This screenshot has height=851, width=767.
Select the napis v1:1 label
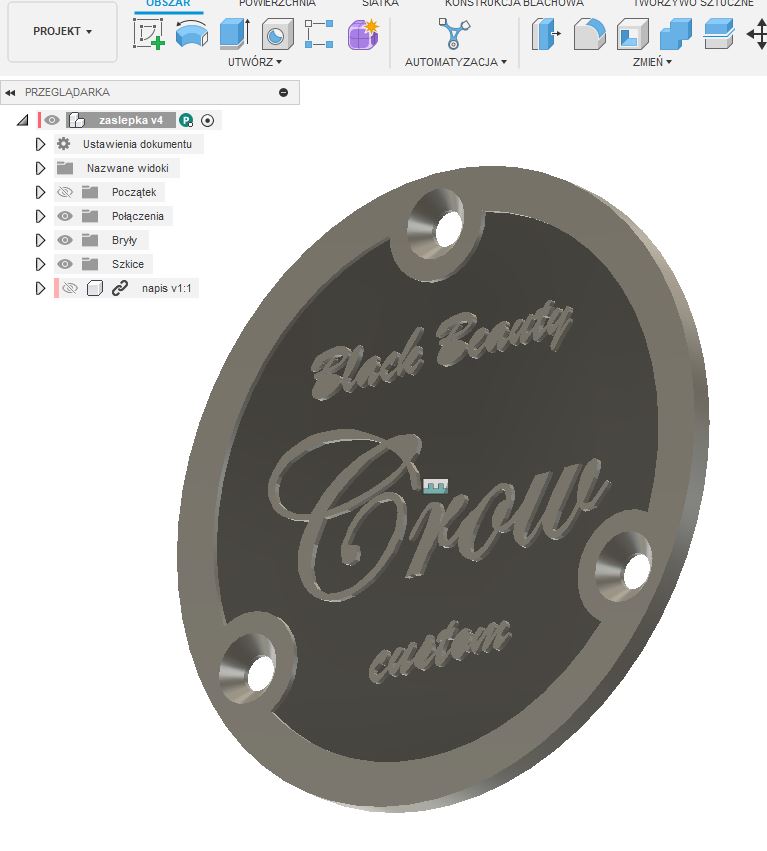(167, 288)
